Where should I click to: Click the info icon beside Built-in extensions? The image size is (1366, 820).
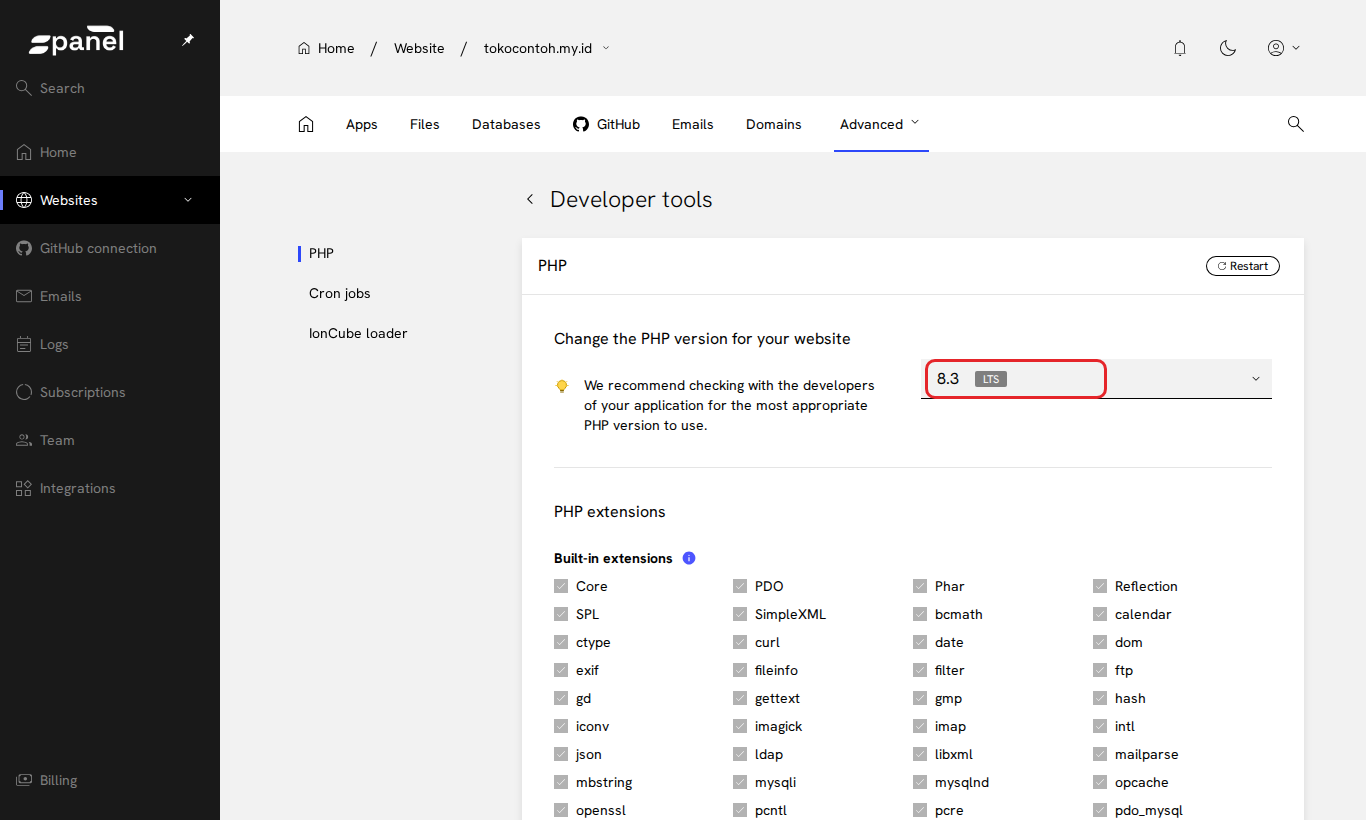tap(689, 558)
